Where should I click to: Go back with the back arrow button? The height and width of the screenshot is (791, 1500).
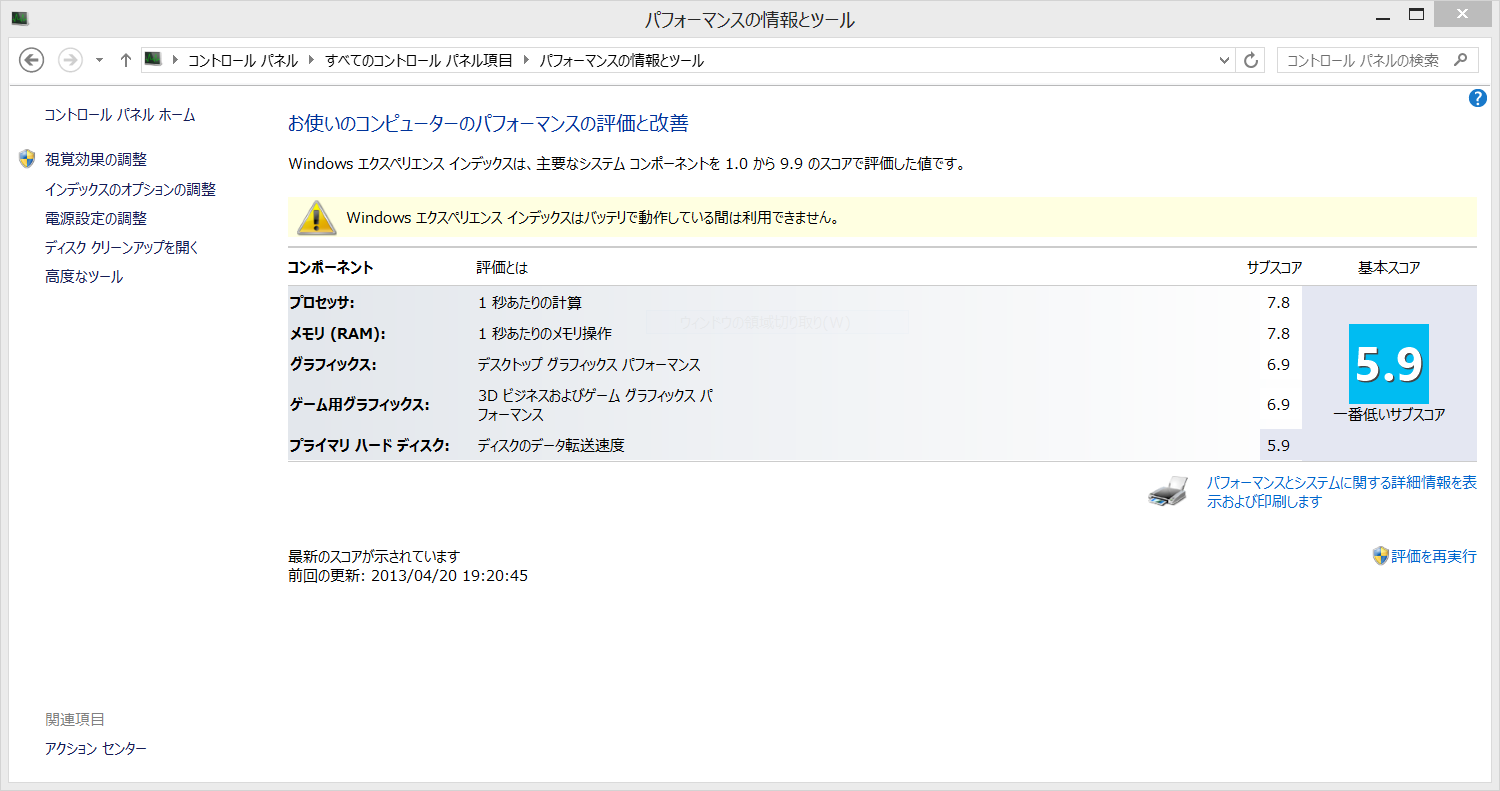(32, 60)
